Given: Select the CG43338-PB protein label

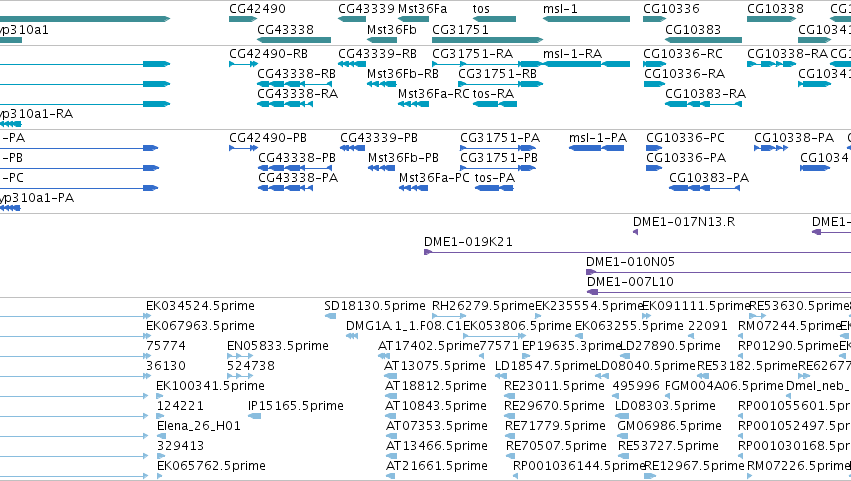Looking at the screenshot, I should tap(297, 158).
